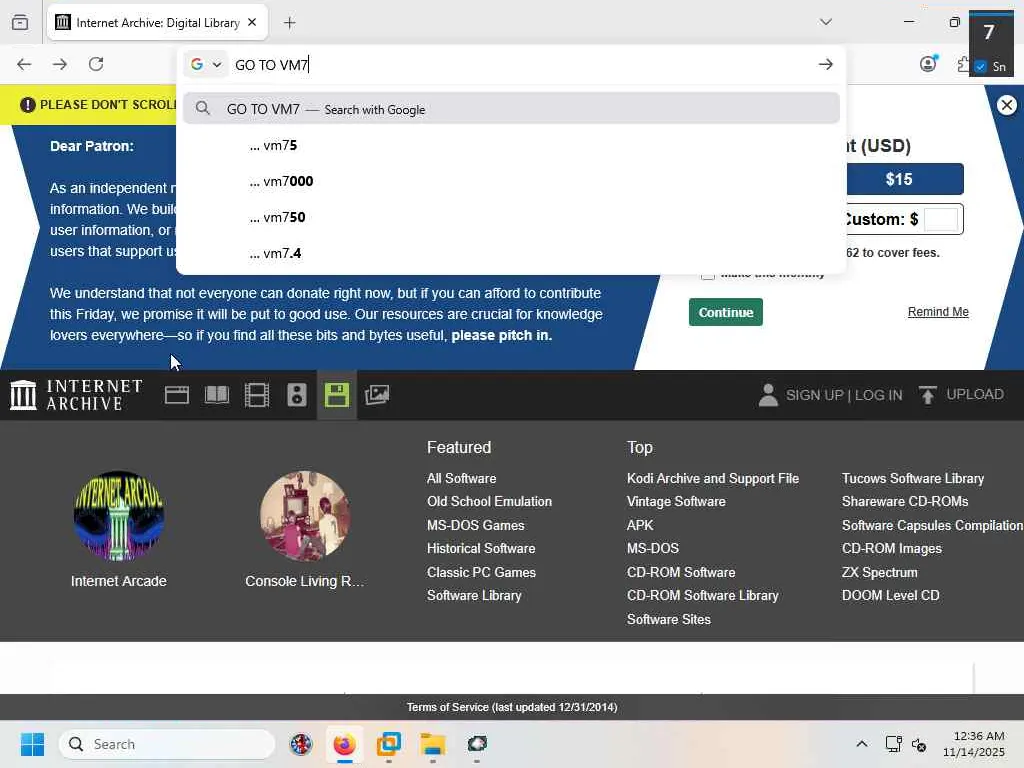Image resolution: width=1024 pixels, height=768 pixels.
Task: Click the Remind Me link
Action: [x=938, y=312]
